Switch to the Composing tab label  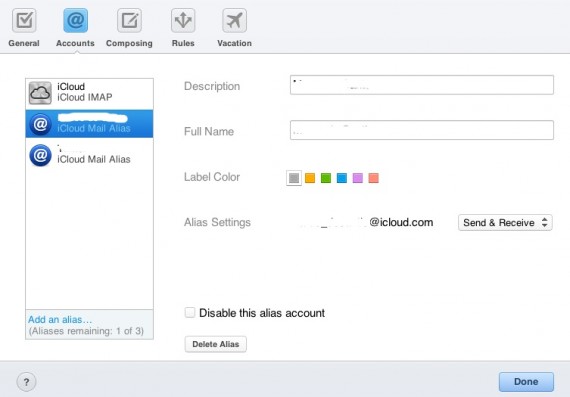coord(129,43)
